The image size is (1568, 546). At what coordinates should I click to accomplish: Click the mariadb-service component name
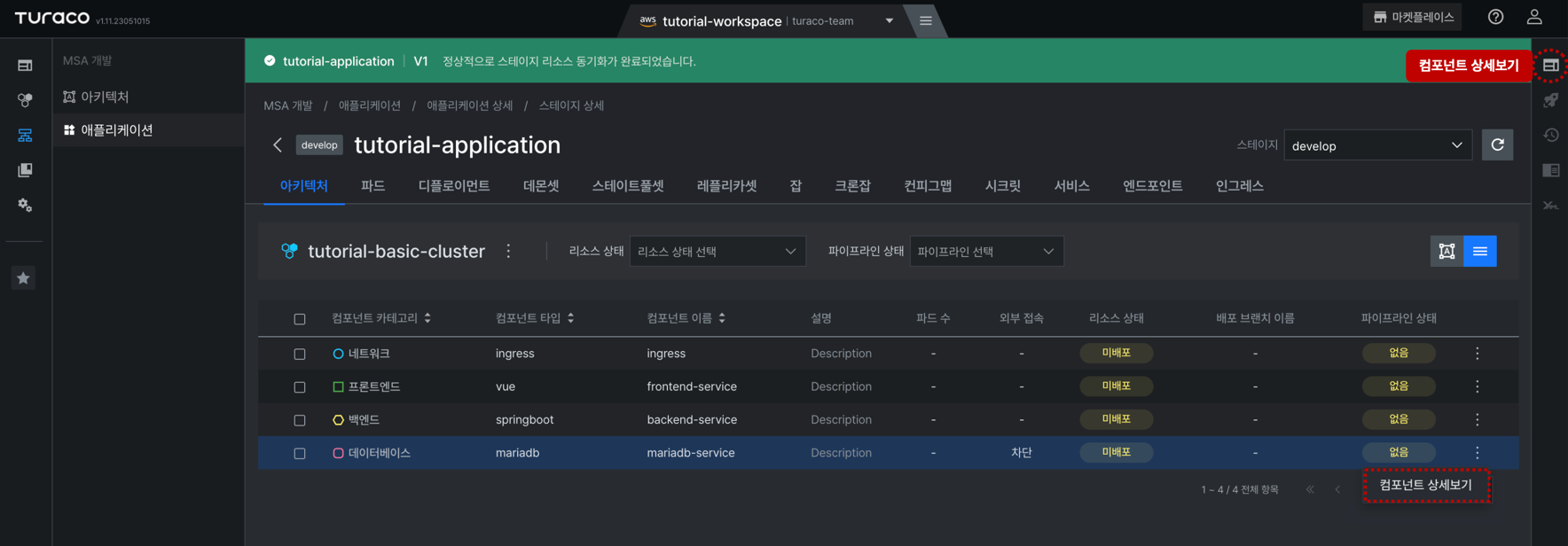691,453
